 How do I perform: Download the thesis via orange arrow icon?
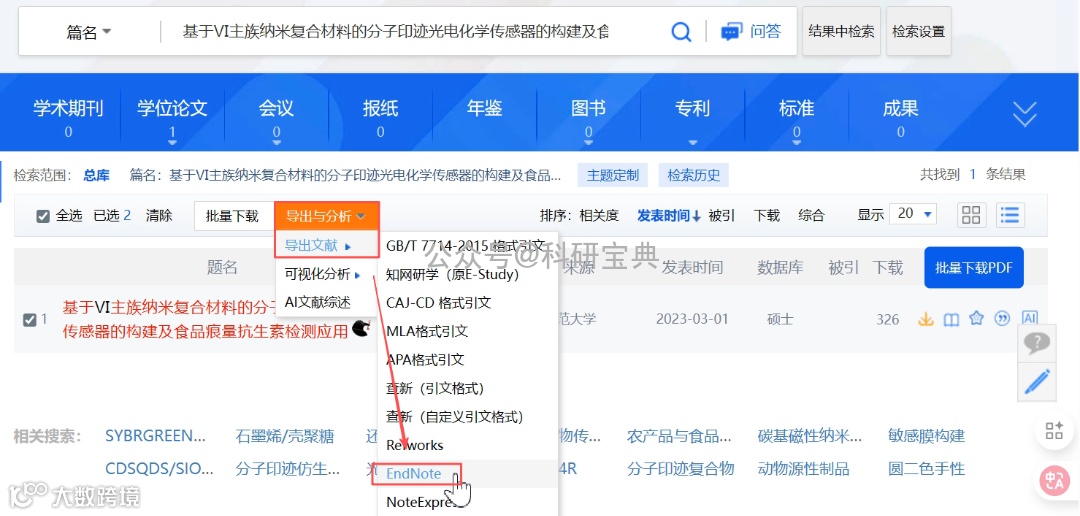926,319
